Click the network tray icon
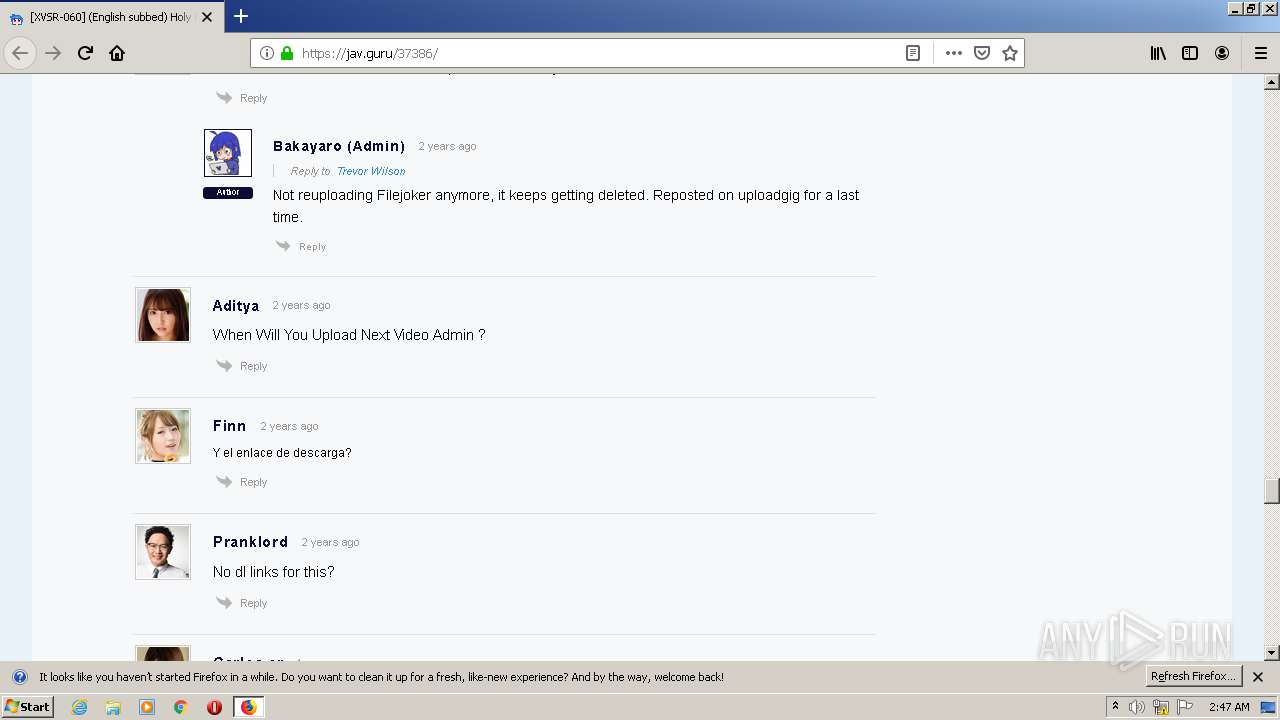Viewport: 1280px width, 720px height. pos(1161,707)
